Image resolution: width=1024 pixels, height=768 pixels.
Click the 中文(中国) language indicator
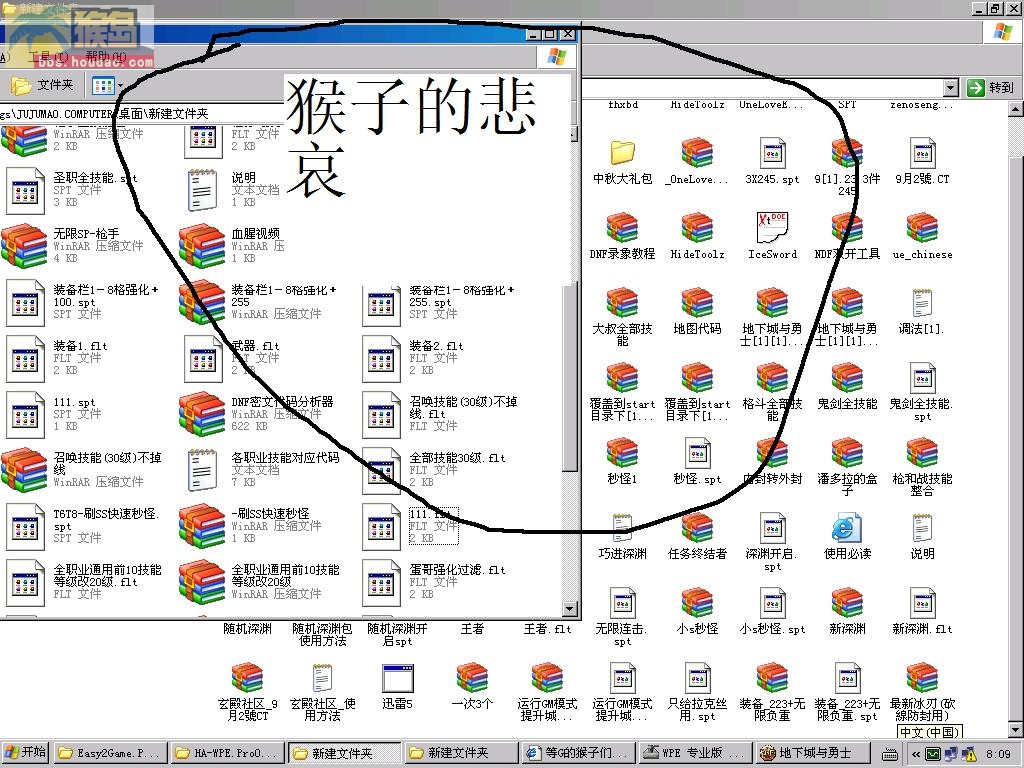coord(930,732)
